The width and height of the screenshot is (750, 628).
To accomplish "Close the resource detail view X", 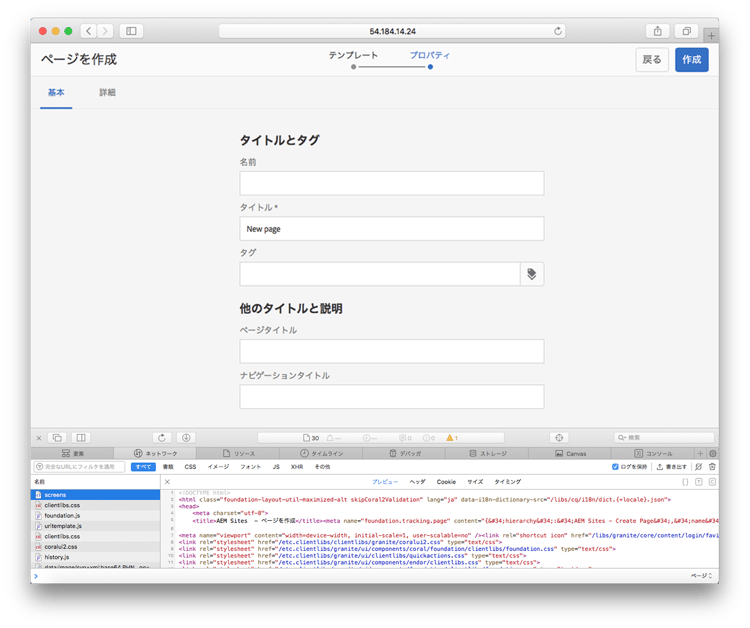I will [167, 482].
